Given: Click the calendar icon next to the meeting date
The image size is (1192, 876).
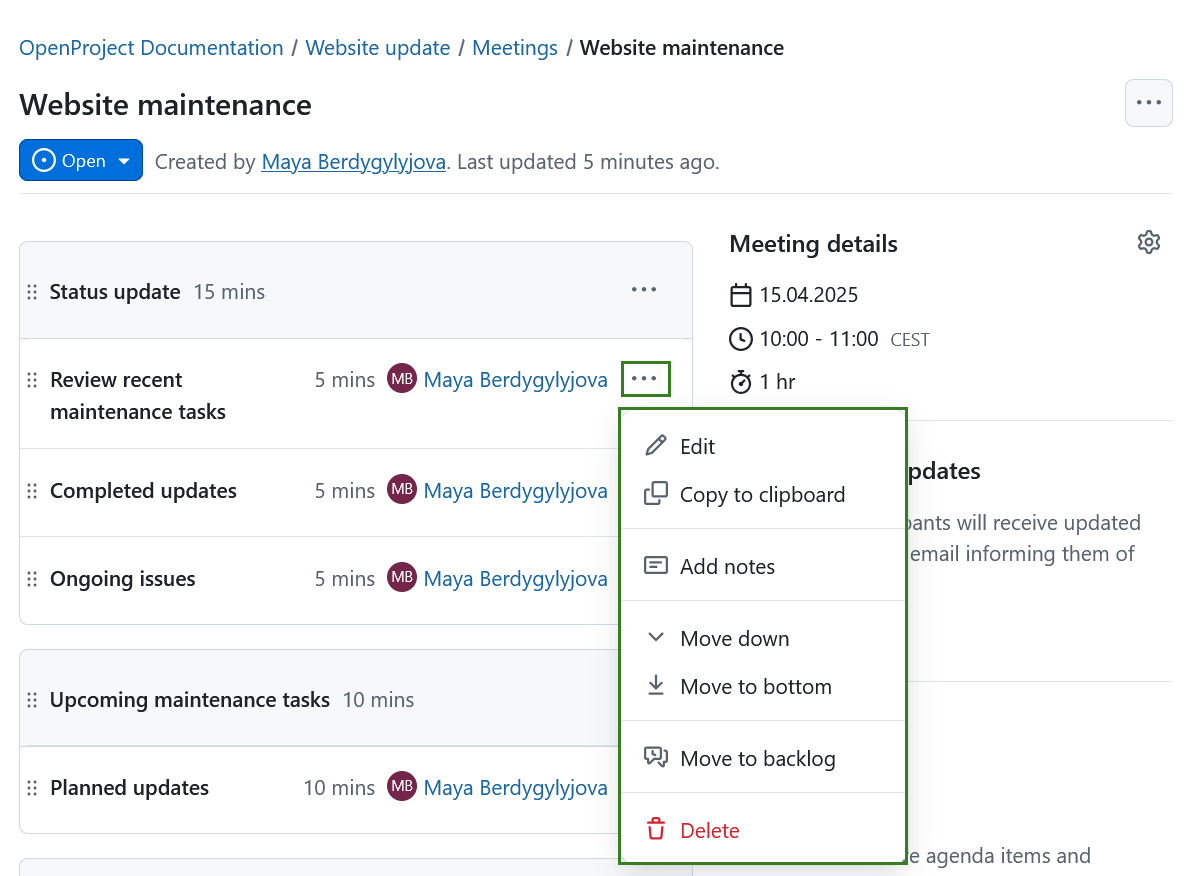Looking at the screenshot, I should click(740, 295).
